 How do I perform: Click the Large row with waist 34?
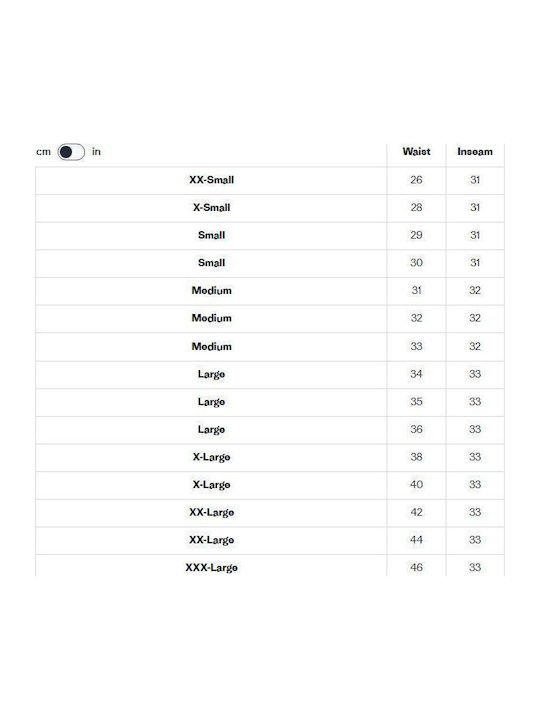pos(270,375)
